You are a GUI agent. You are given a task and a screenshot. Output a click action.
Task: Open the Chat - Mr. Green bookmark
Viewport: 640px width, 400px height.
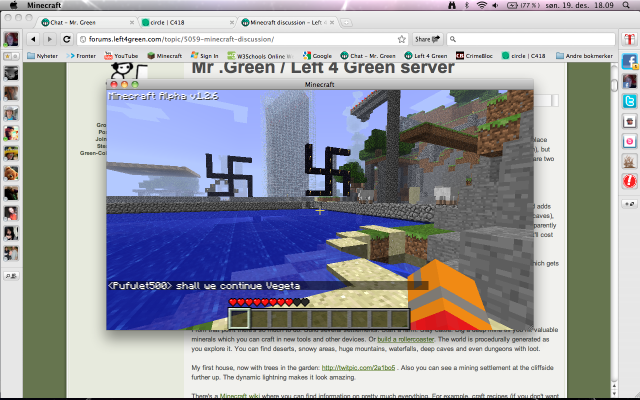[368, 56]
